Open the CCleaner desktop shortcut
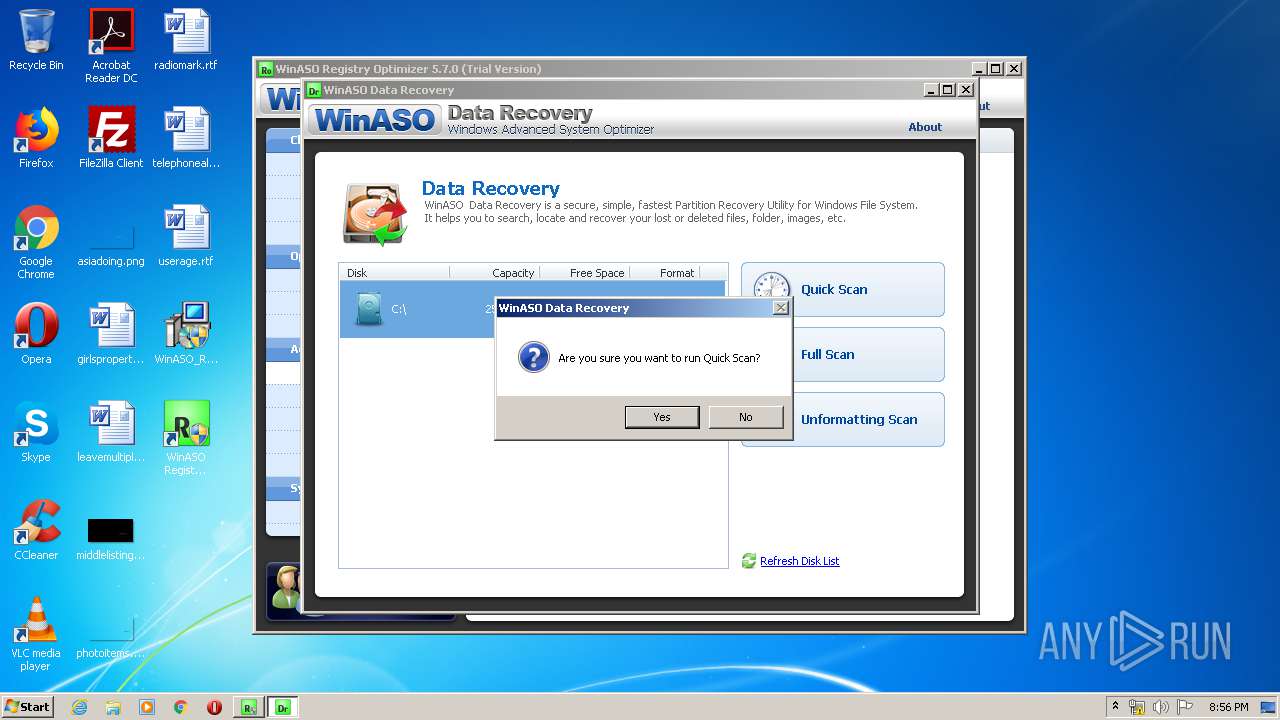 pyautogui.click(x=36, y=530)
